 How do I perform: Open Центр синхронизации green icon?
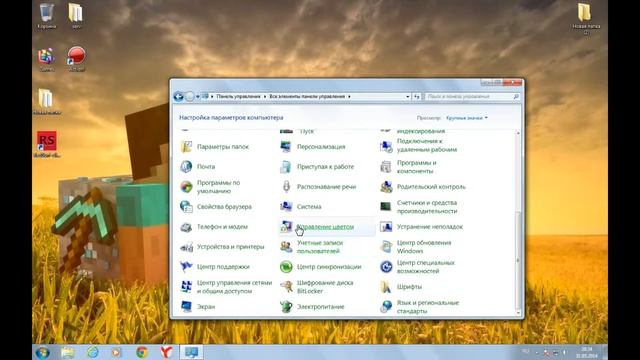pos(286,267)
